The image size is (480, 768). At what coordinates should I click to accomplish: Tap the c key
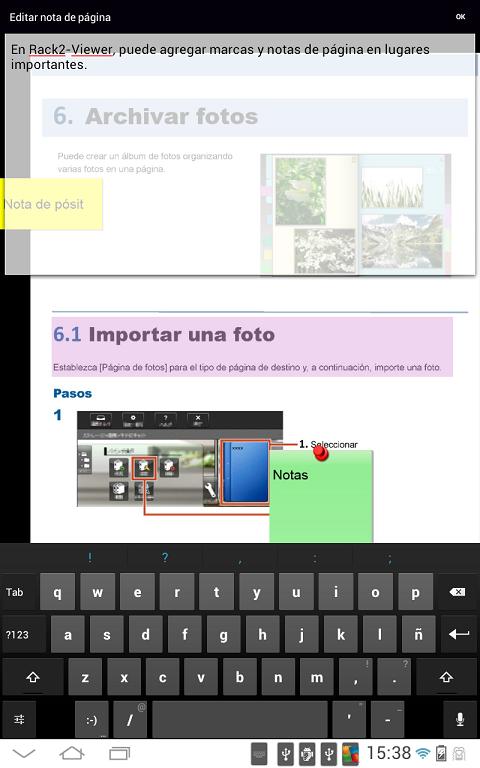163,677
